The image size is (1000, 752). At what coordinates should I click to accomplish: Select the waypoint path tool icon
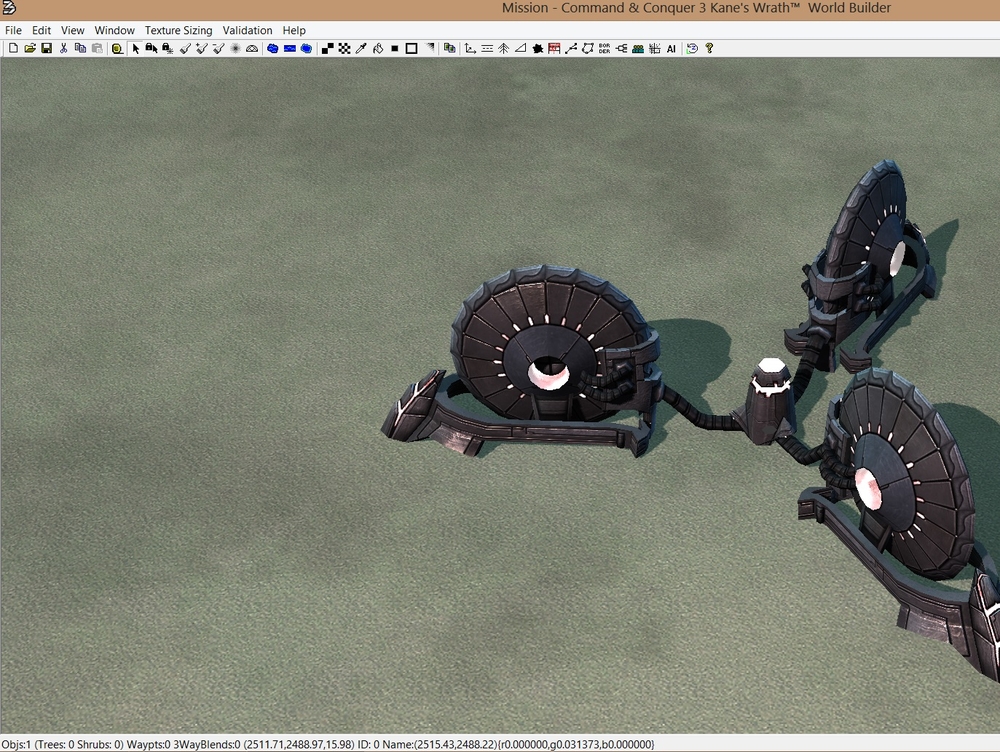[571, 48]
